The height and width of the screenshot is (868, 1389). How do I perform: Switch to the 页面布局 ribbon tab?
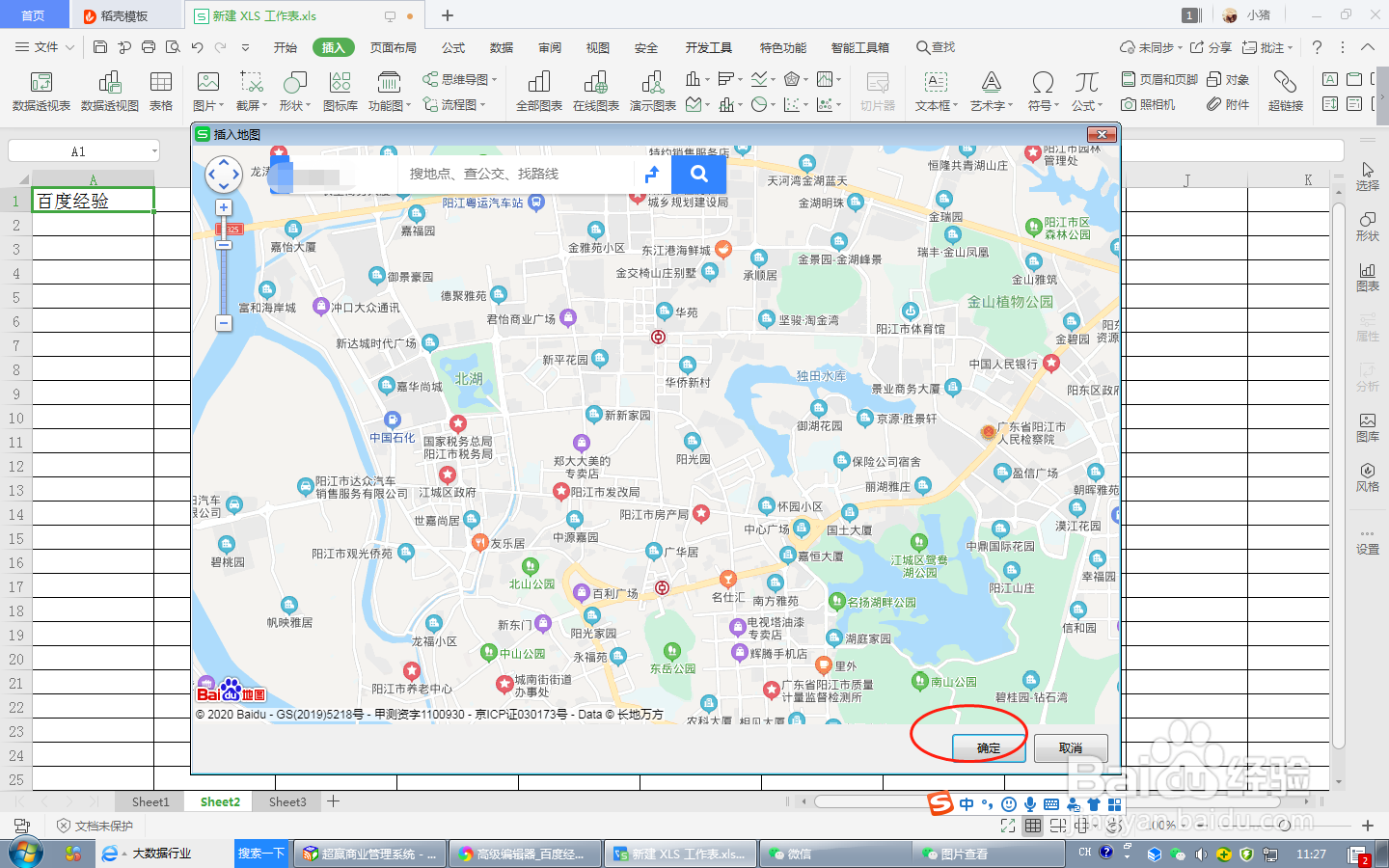click(394, 47)
